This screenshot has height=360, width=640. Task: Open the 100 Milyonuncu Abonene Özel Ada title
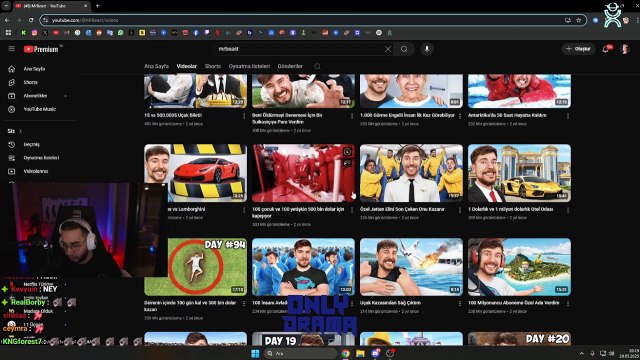tap(513, 303)
